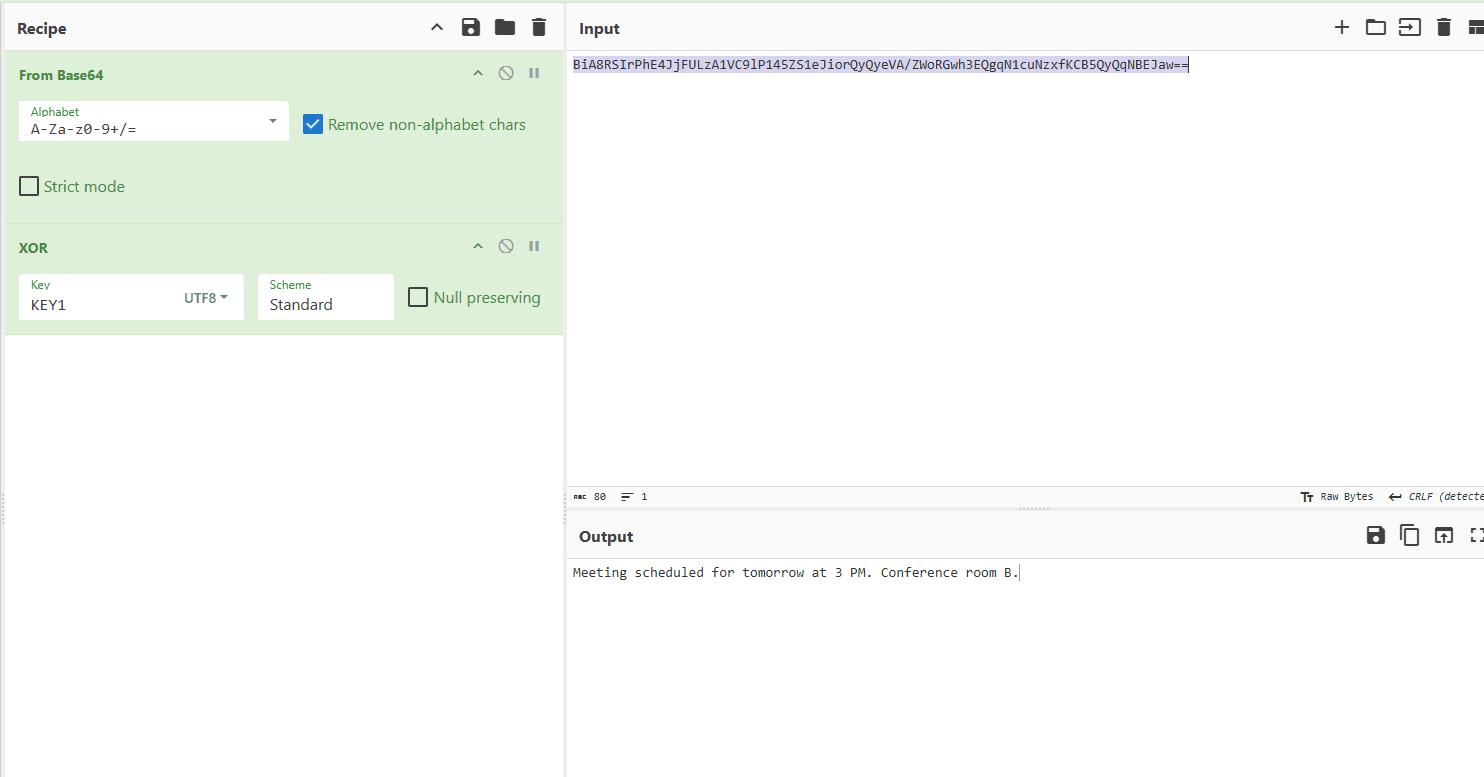
Task: Add a new input tab
Action: coord(1342,28)
